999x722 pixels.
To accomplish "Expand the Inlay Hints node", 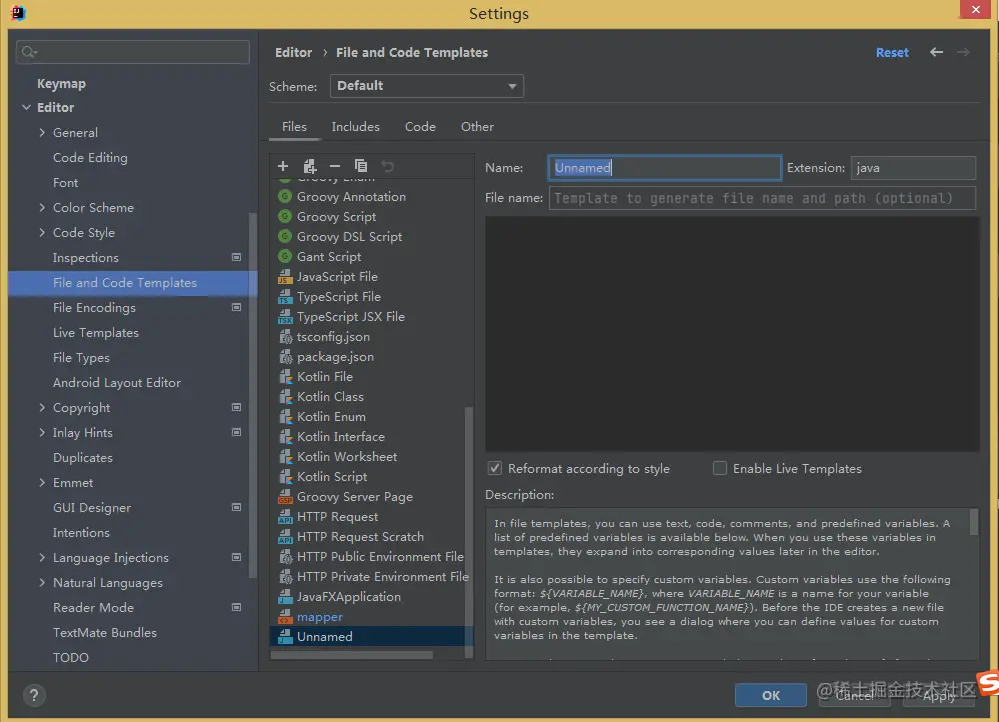I will 42,432.
